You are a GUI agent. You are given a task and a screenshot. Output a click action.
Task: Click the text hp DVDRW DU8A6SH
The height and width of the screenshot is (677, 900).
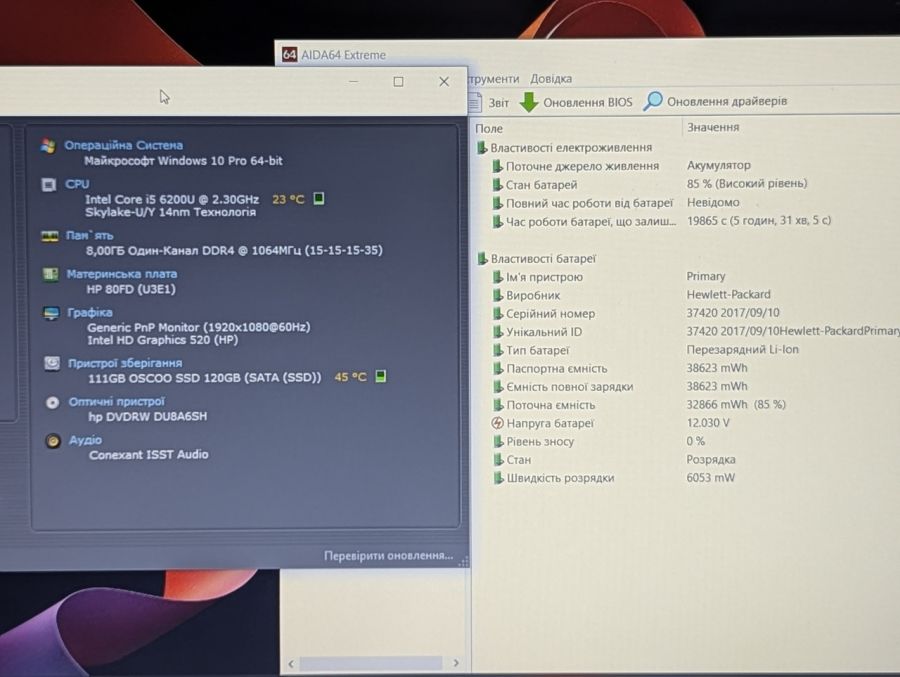148,416
